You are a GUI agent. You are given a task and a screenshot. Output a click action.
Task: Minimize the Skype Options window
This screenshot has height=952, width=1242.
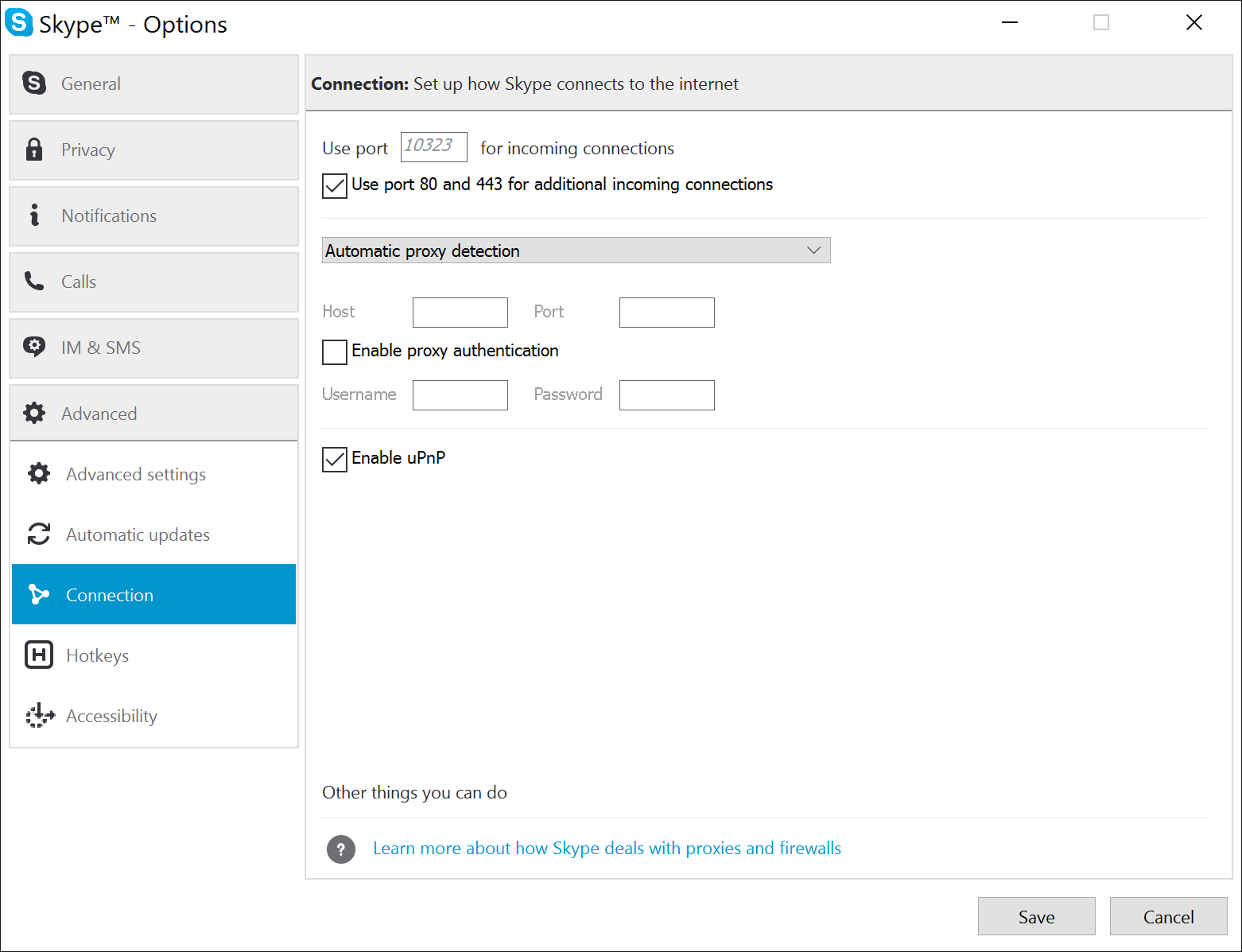(1010, 22)
